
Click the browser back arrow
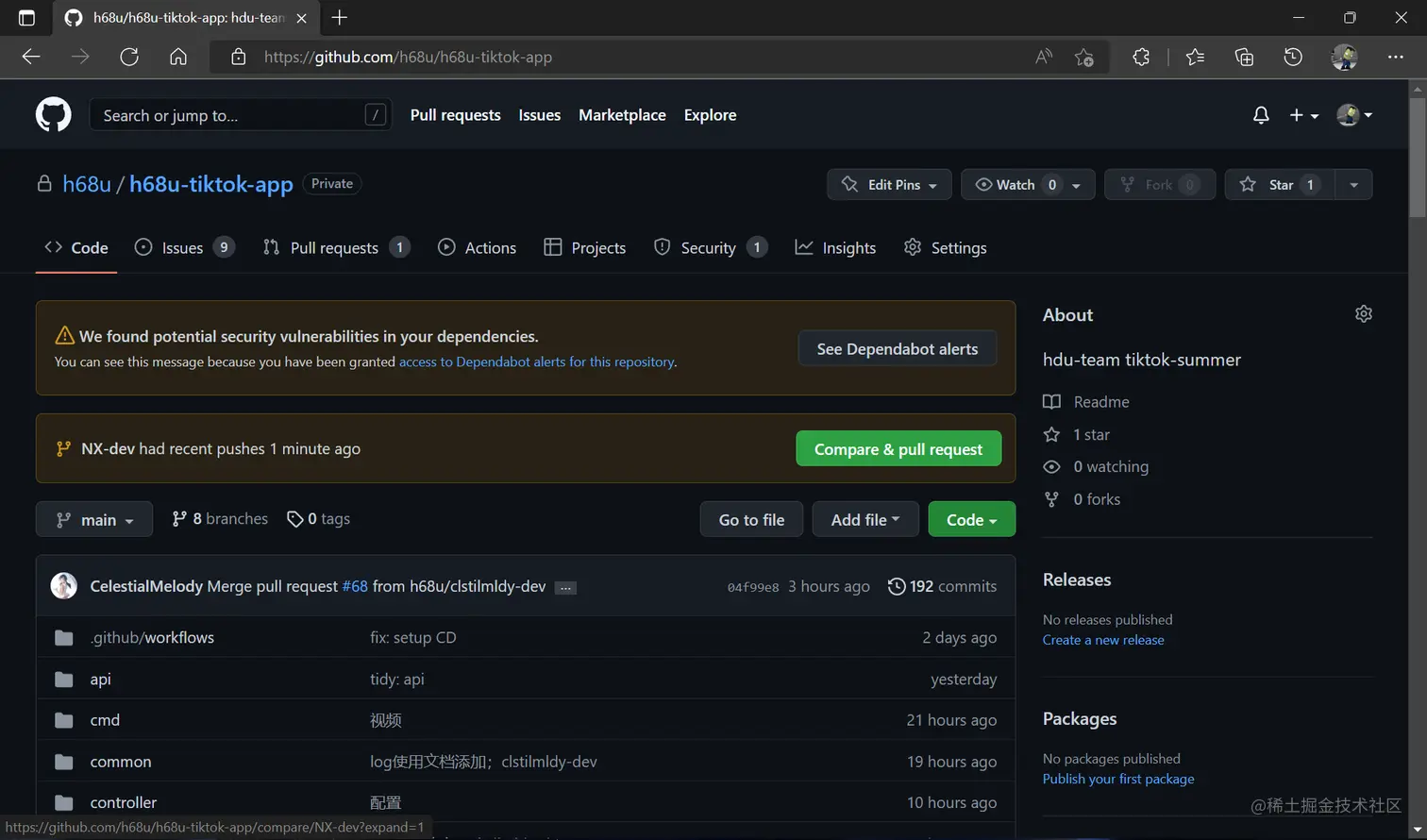tap(31, 57)
